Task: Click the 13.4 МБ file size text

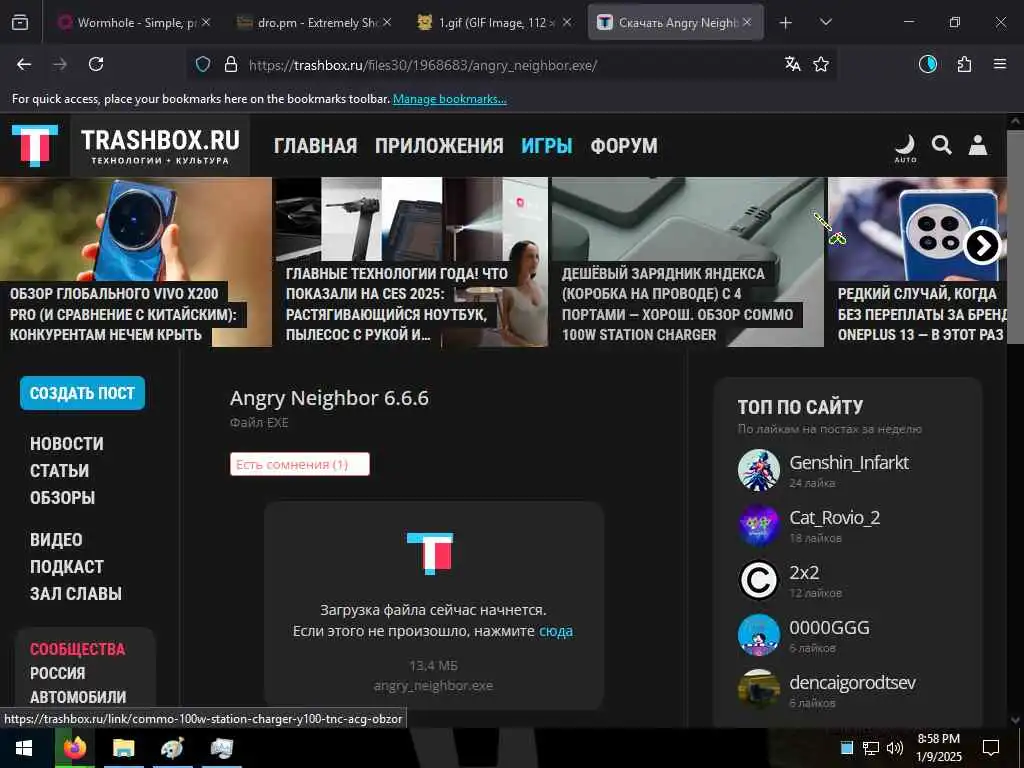Action: point(433,665)
